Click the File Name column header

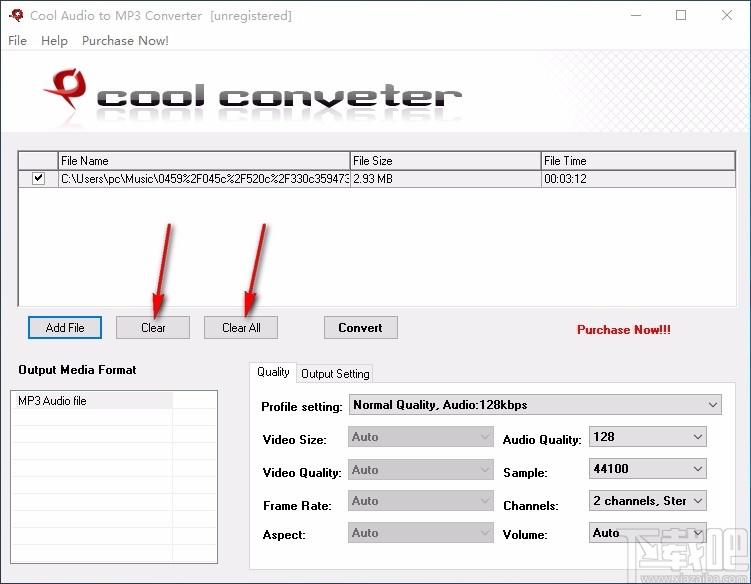click(x=204, y=160)
